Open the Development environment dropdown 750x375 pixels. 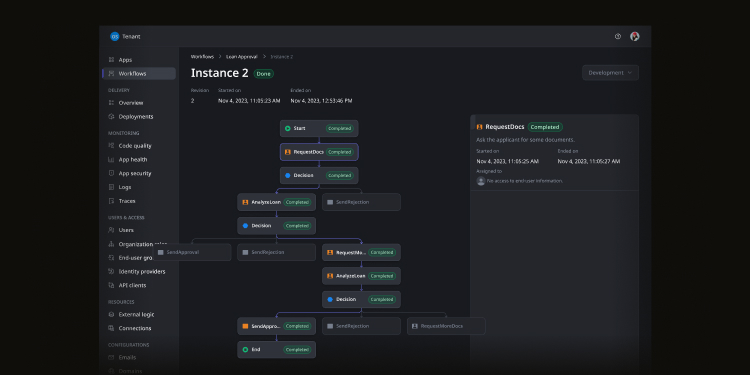(x=610, y=73)
